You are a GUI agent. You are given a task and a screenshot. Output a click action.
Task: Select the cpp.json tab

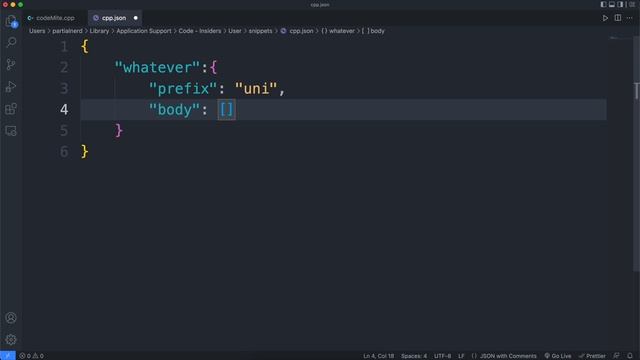click(114, 18)
